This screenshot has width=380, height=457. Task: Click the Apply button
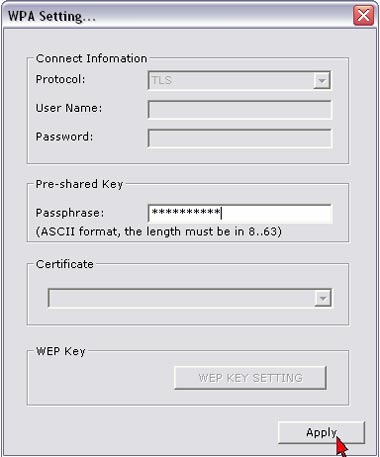click(x=321, y=432)
